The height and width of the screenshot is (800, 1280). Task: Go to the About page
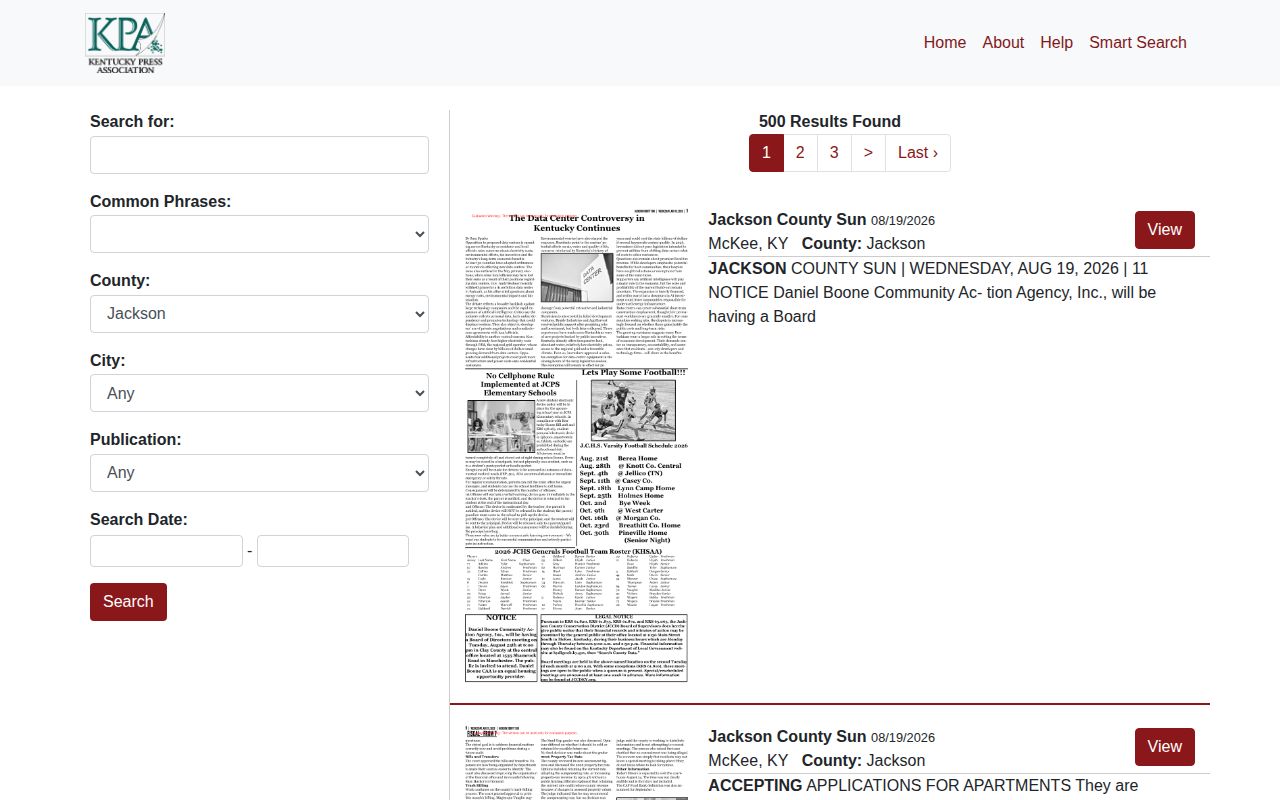1003,42
